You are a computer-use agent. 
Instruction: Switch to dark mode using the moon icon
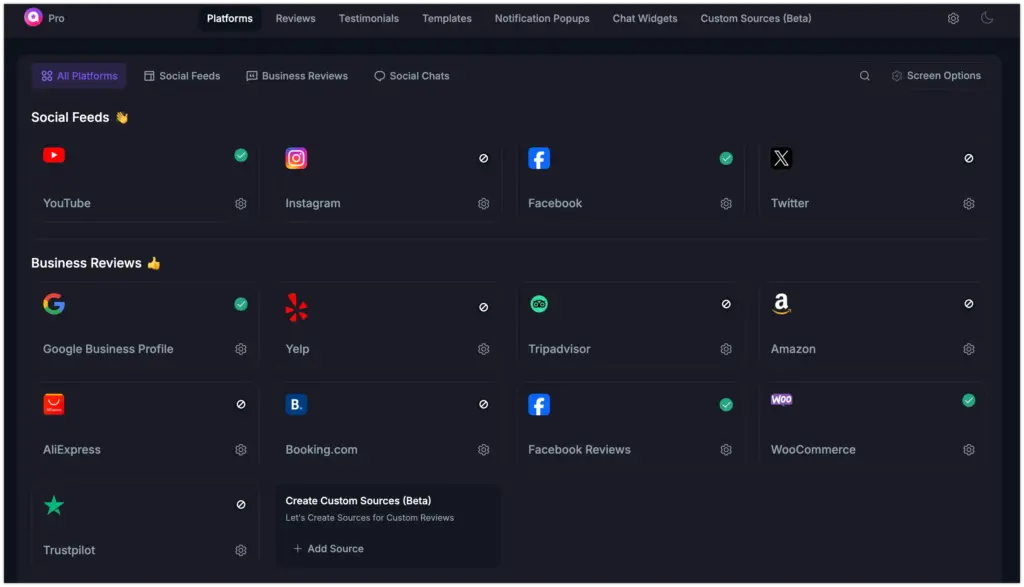[x=988, y=18]
